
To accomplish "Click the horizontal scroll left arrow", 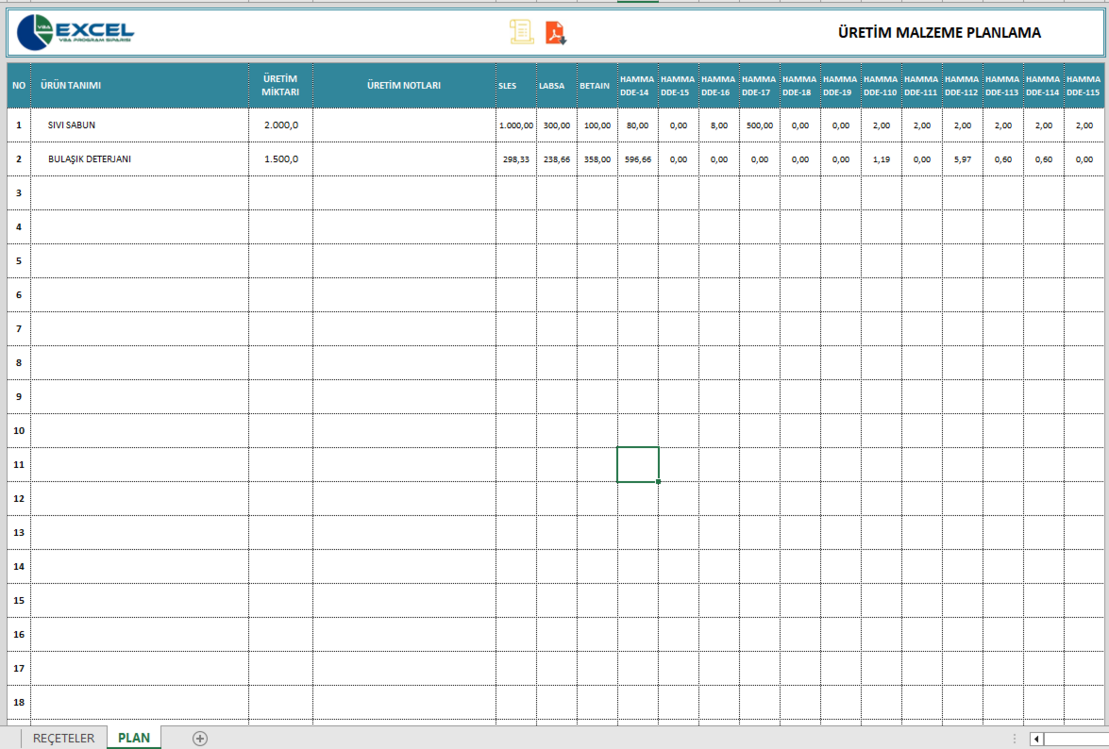I will 1036,739.
